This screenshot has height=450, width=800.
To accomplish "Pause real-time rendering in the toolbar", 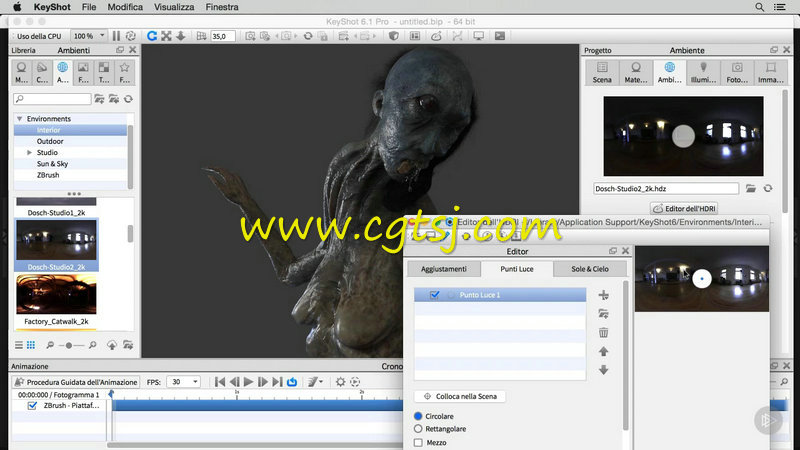I will (116, 36).
